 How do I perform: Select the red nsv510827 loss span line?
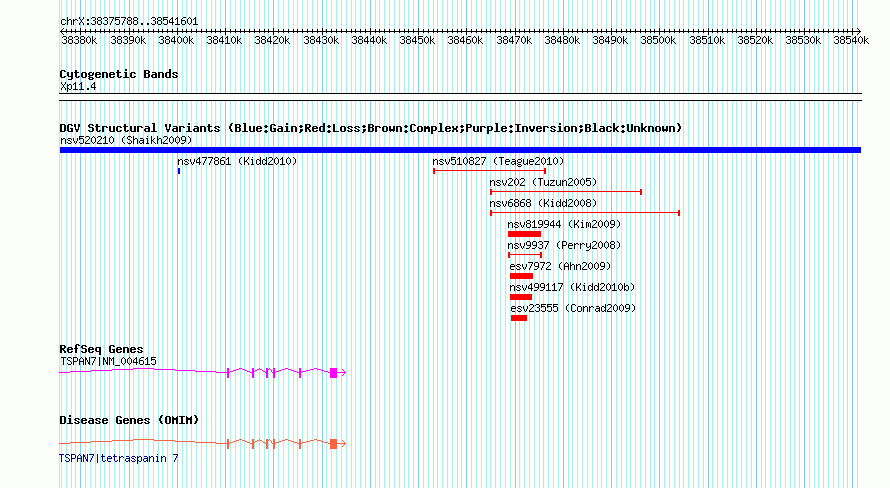pos(489,171)
